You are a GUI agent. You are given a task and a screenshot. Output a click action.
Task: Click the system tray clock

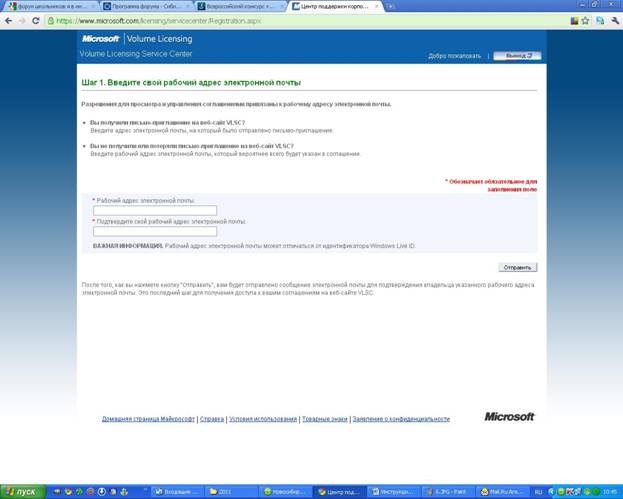click(x=610, y=492)
